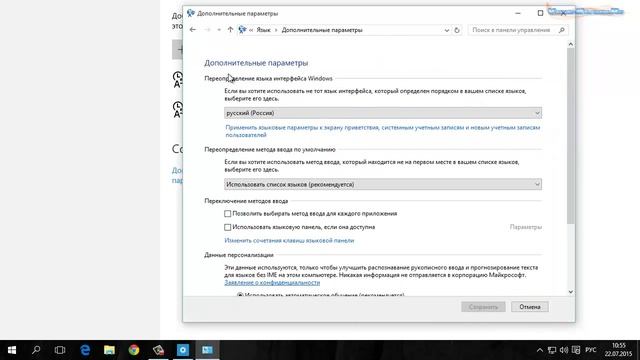640x360 pixels.
Task: Click the title bar window icon
Action: pos(191,13)
